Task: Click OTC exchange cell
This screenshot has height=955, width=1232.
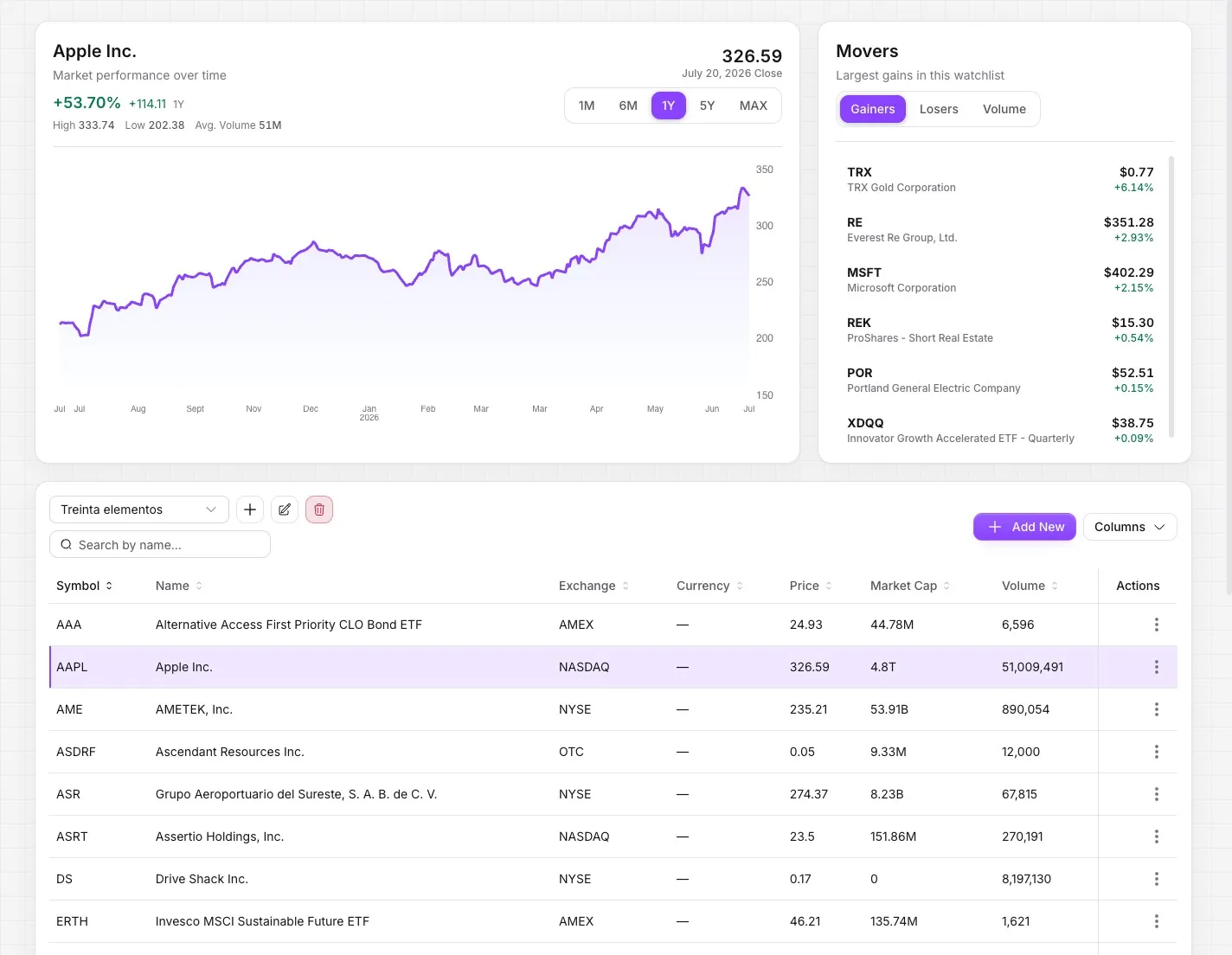Action: click(571, 752)
